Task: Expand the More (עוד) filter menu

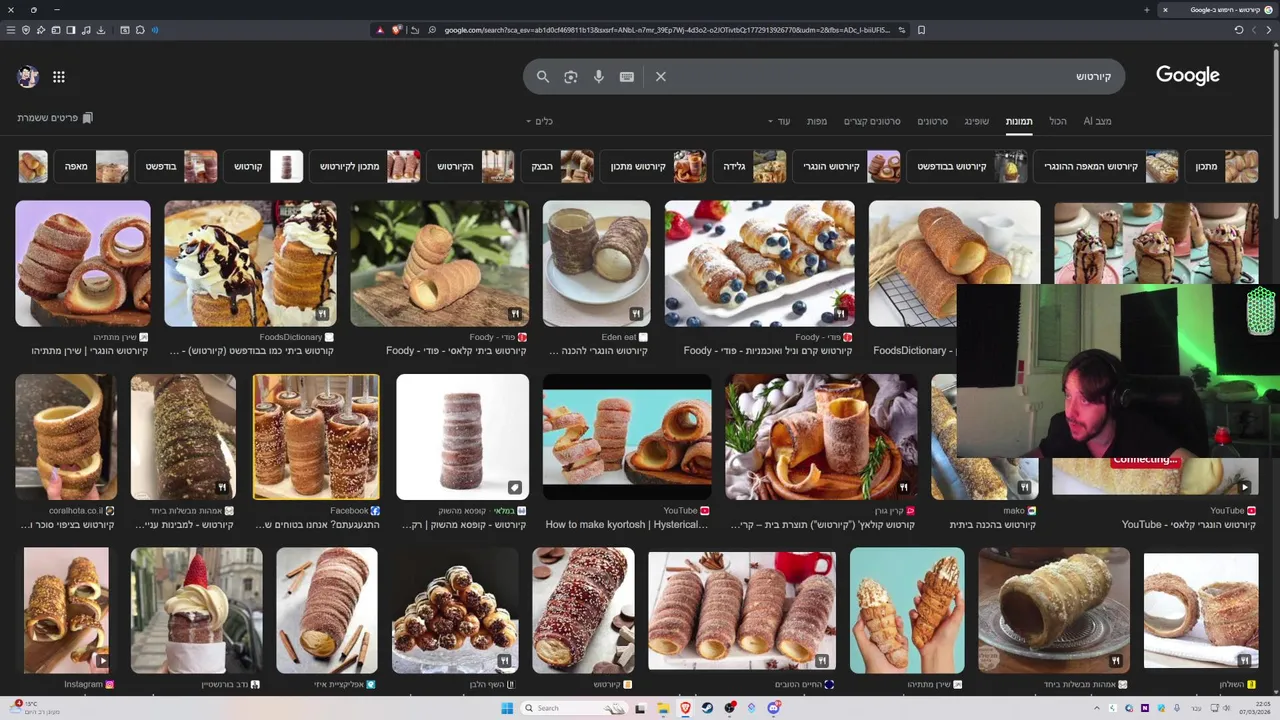Action: pos(779,121)
